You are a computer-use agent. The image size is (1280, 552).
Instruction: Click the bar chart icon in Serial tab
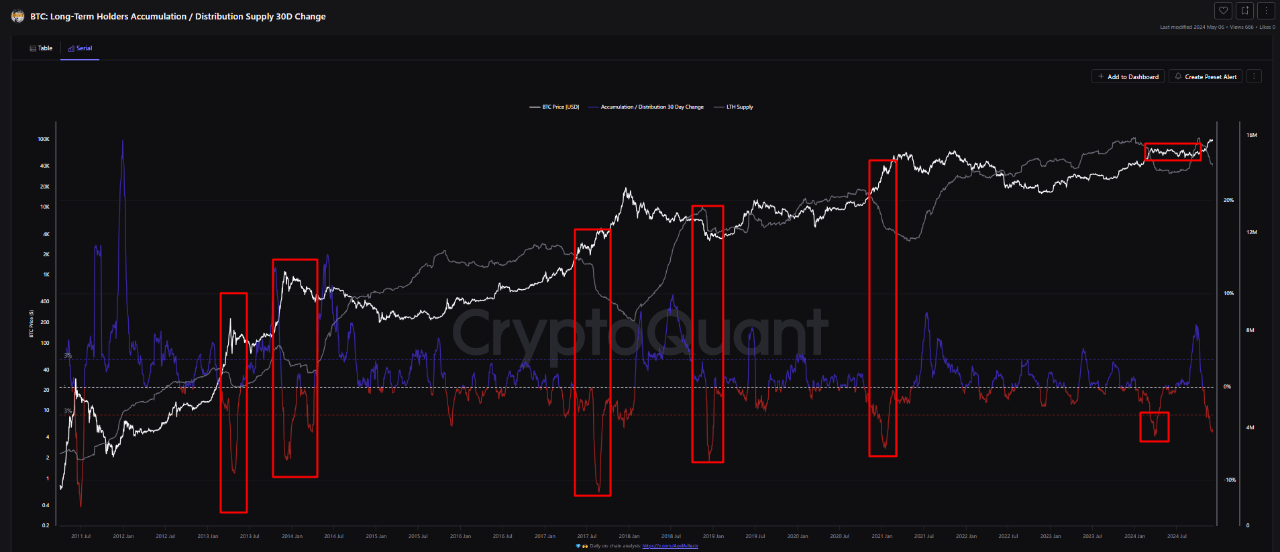71,48
